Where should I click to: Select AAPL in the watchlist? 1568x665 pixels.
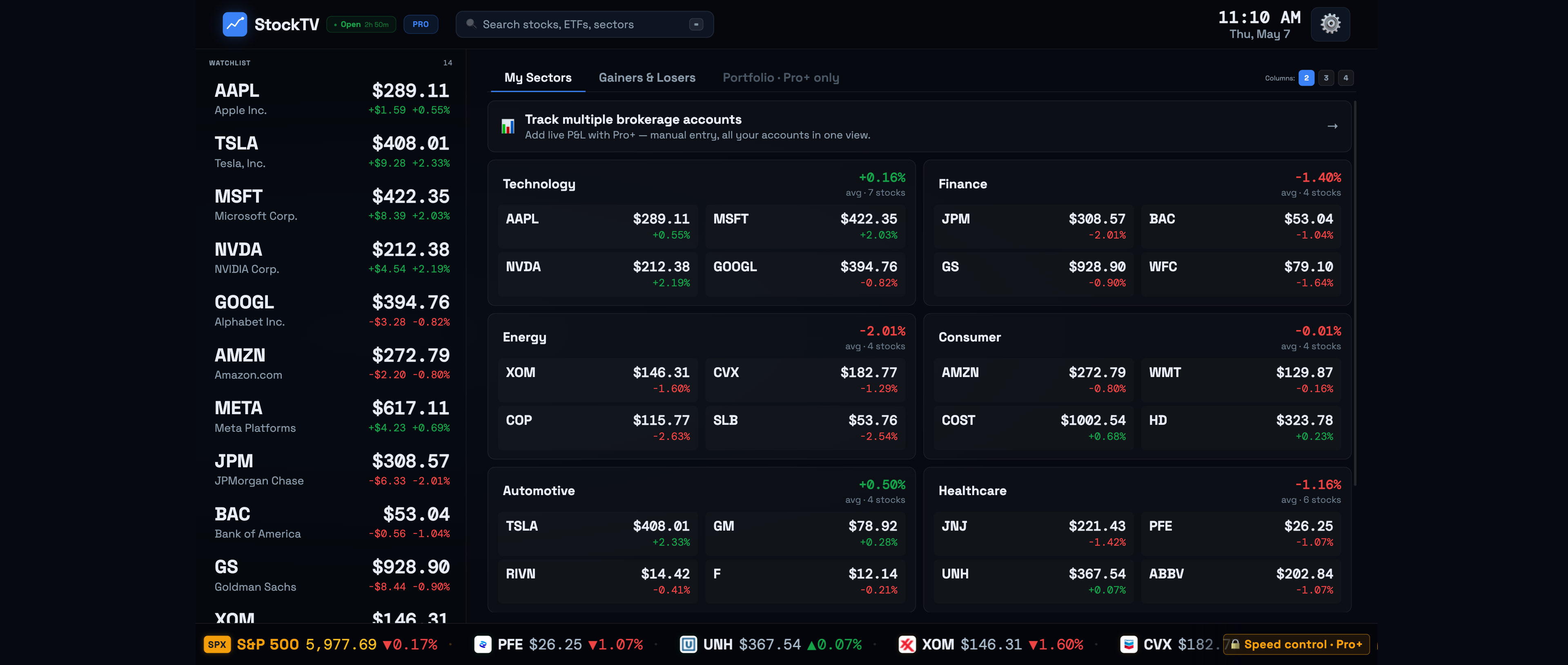332,99
